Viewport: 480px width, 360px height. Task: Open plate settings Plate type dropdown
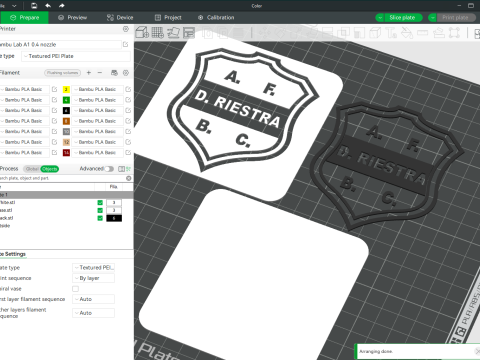click(x=94, y=268)
